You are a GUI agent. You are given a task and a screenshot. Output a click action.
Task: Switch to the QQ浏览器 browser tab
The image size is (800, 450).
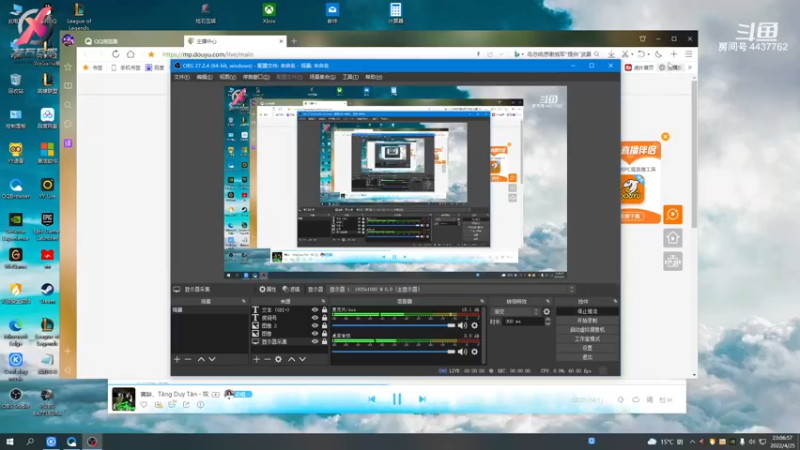coord(130,41)
